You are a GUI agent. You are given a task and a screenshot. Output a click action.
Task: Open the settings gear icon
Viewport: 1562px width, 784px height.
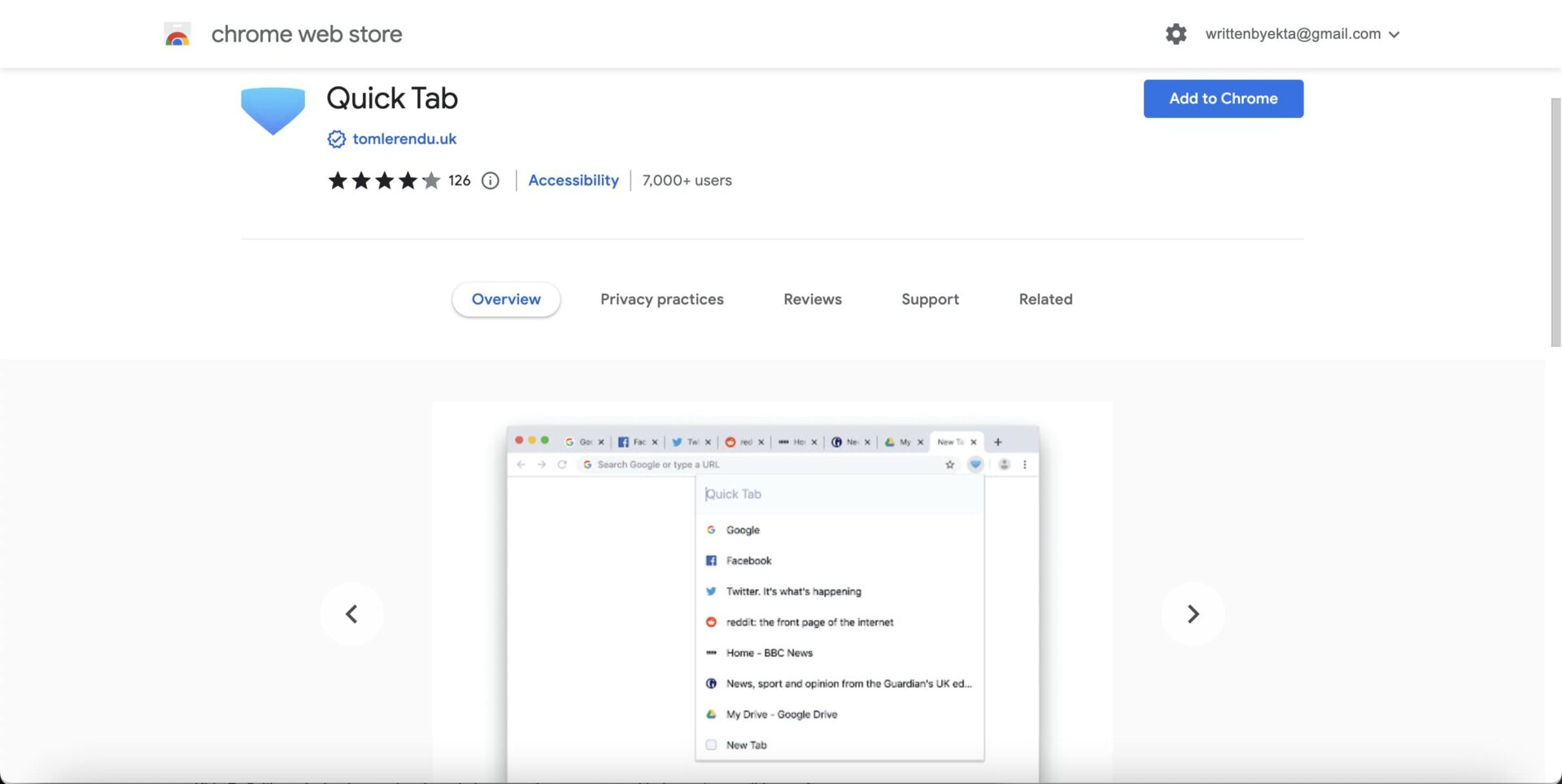[1176, 34]
